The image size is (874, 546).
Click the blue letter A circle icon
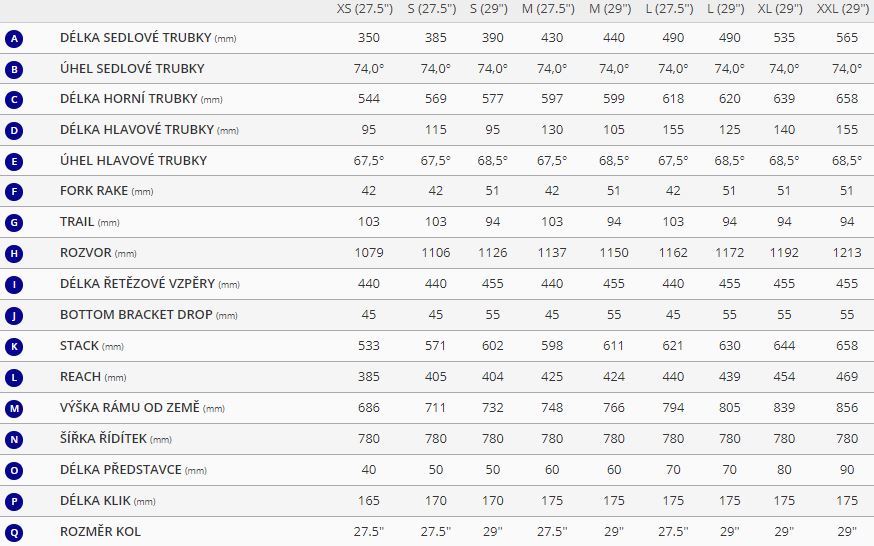pos(14,39)
